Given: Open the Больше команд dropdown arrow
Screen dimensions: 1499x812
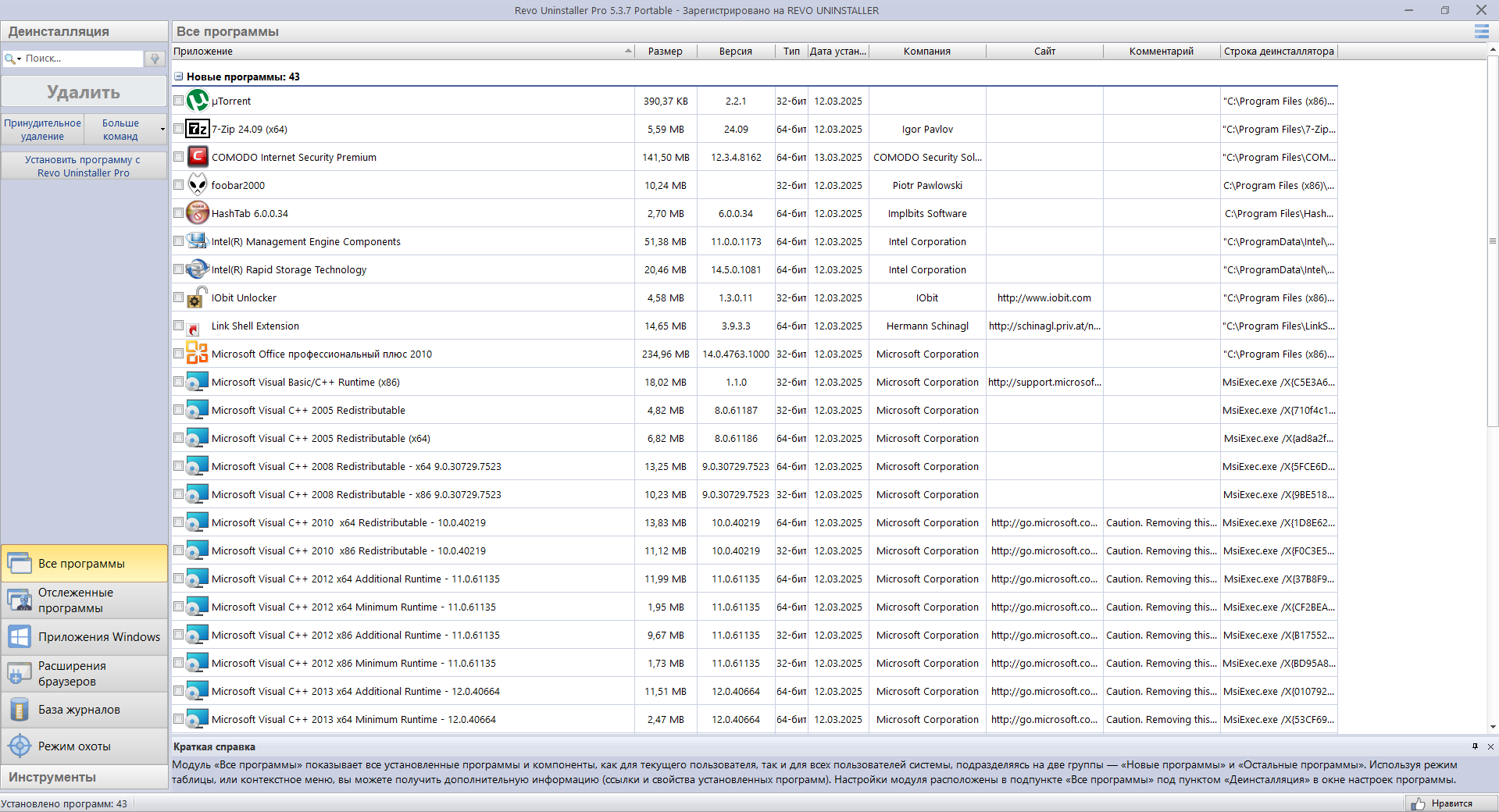Looking at the screenshot, I should 162,130.
